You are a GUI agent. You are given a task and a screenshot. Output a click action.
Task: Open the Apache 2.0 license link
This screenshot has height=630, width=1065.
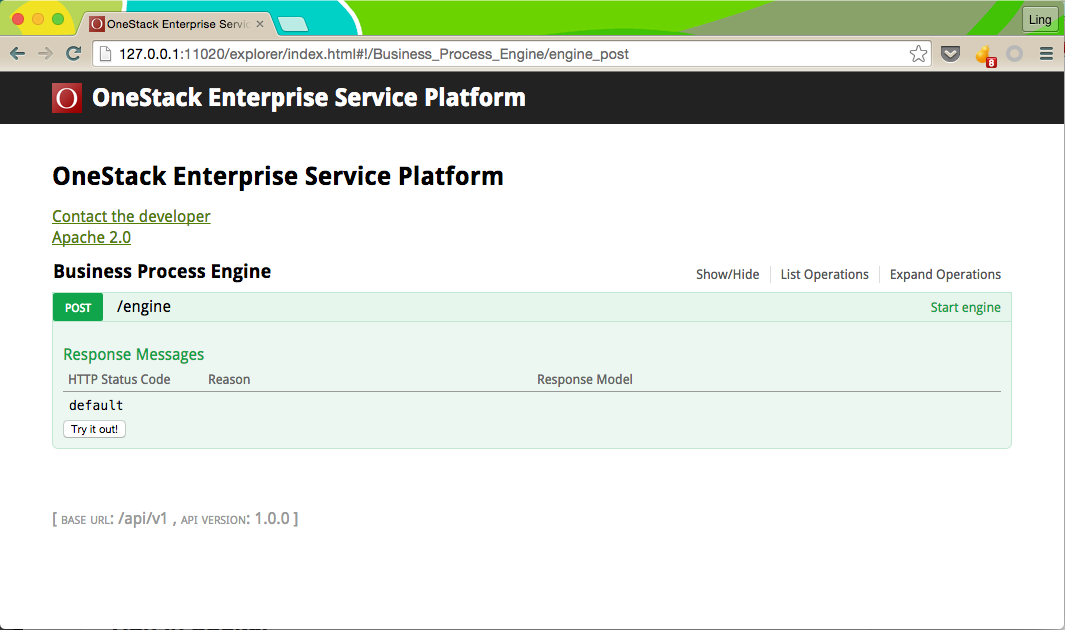[x=92, y=237]
